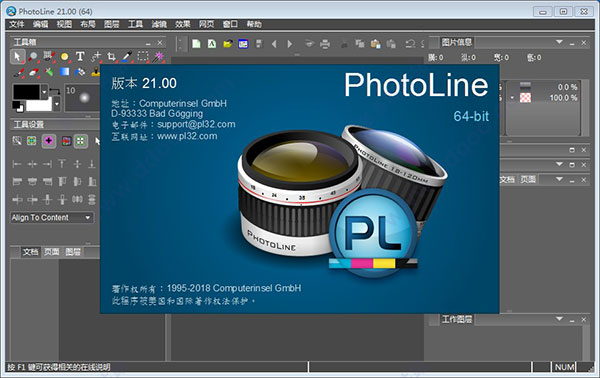The image size is (600, 378).
Task: Click the copy icon in toolbar
Action: 360,44
